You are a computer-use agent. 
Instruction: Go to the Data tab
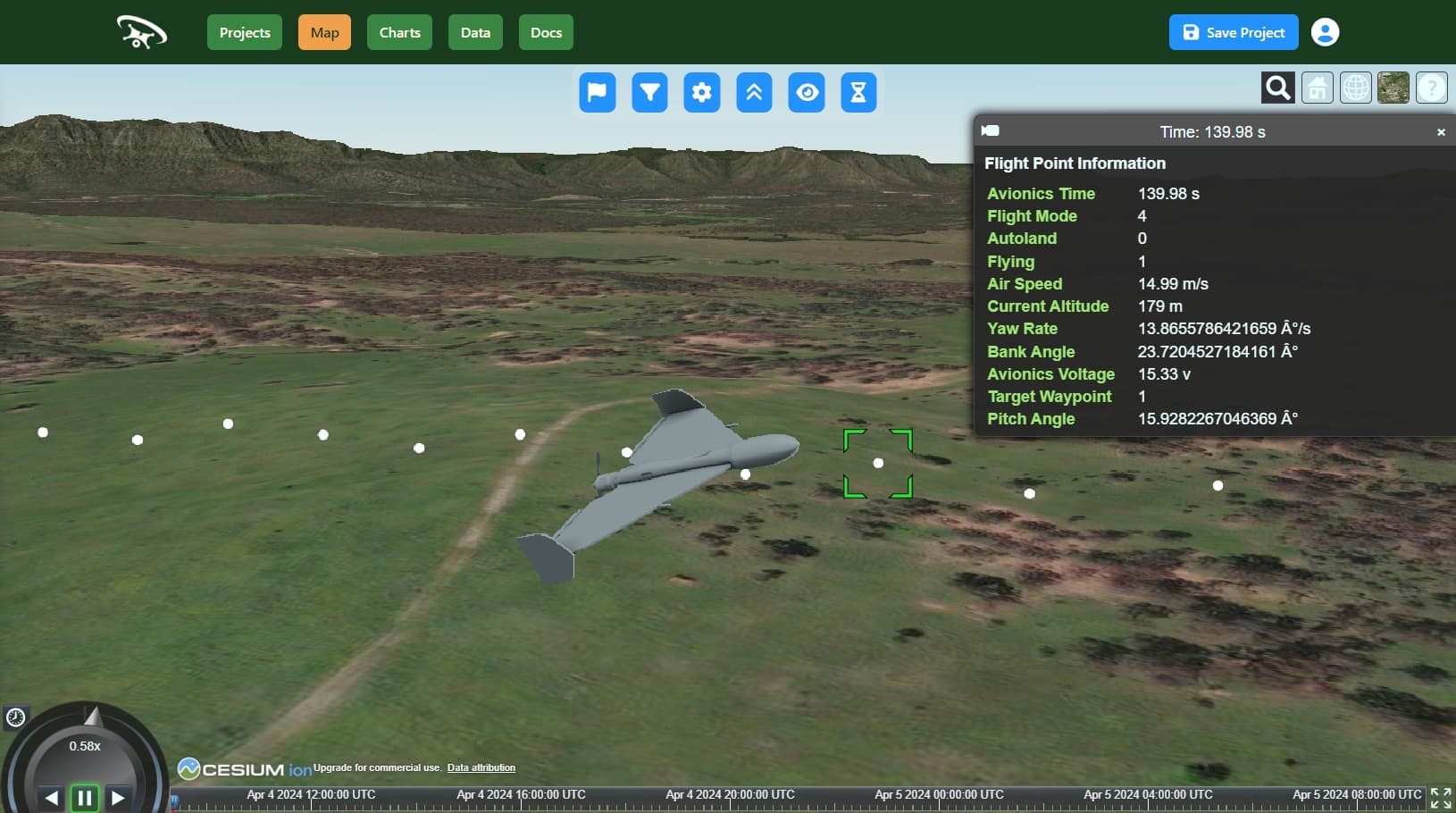pyautogui.click(x=475, y=32)
